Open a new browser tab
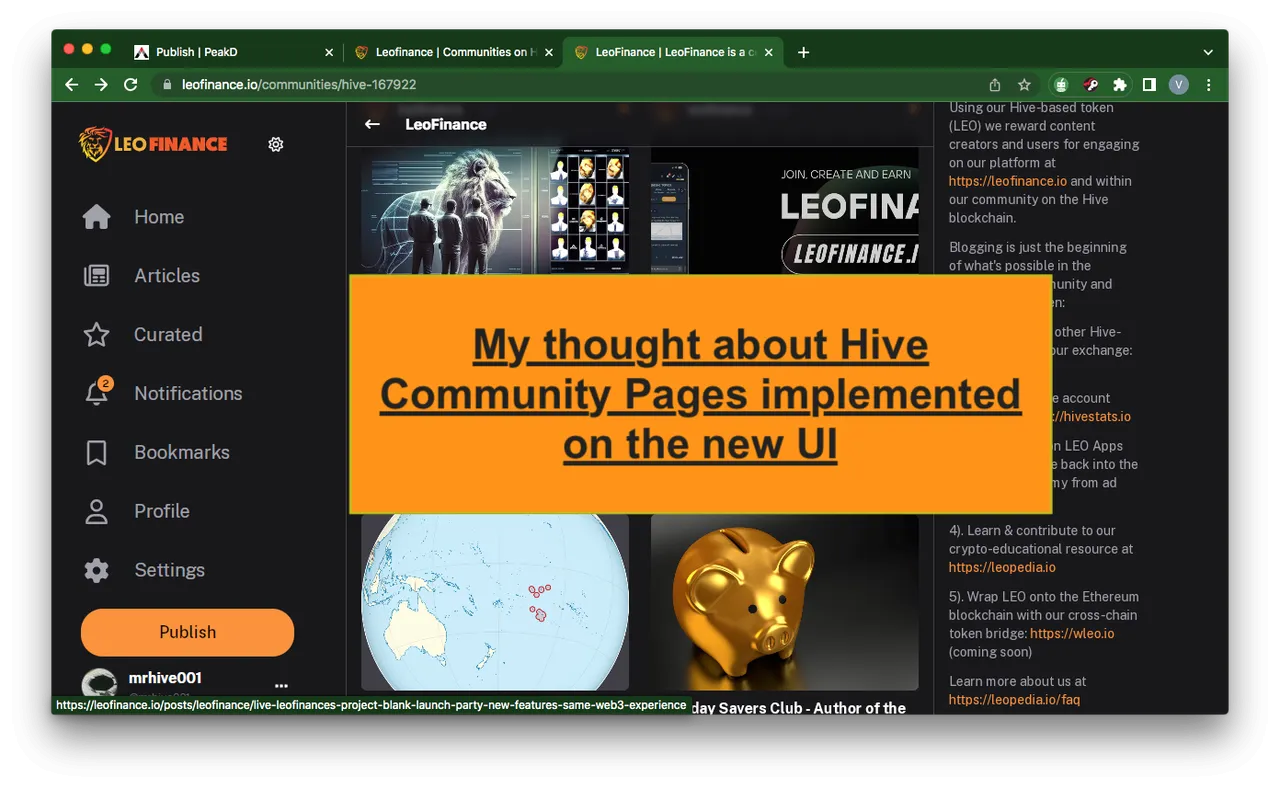1280x788 pixels. pyautogui.click(x=803, y=52)
